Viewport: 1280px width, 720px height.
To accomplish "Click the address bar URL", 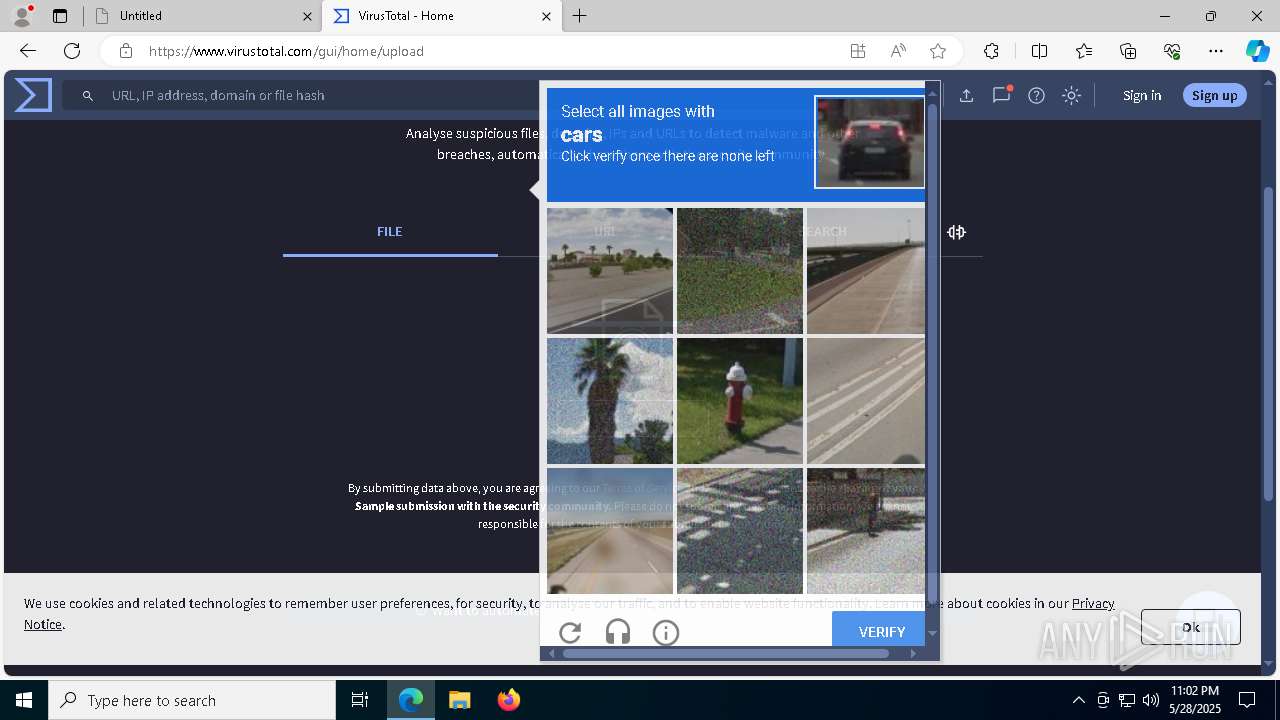I will pos(286,51).
